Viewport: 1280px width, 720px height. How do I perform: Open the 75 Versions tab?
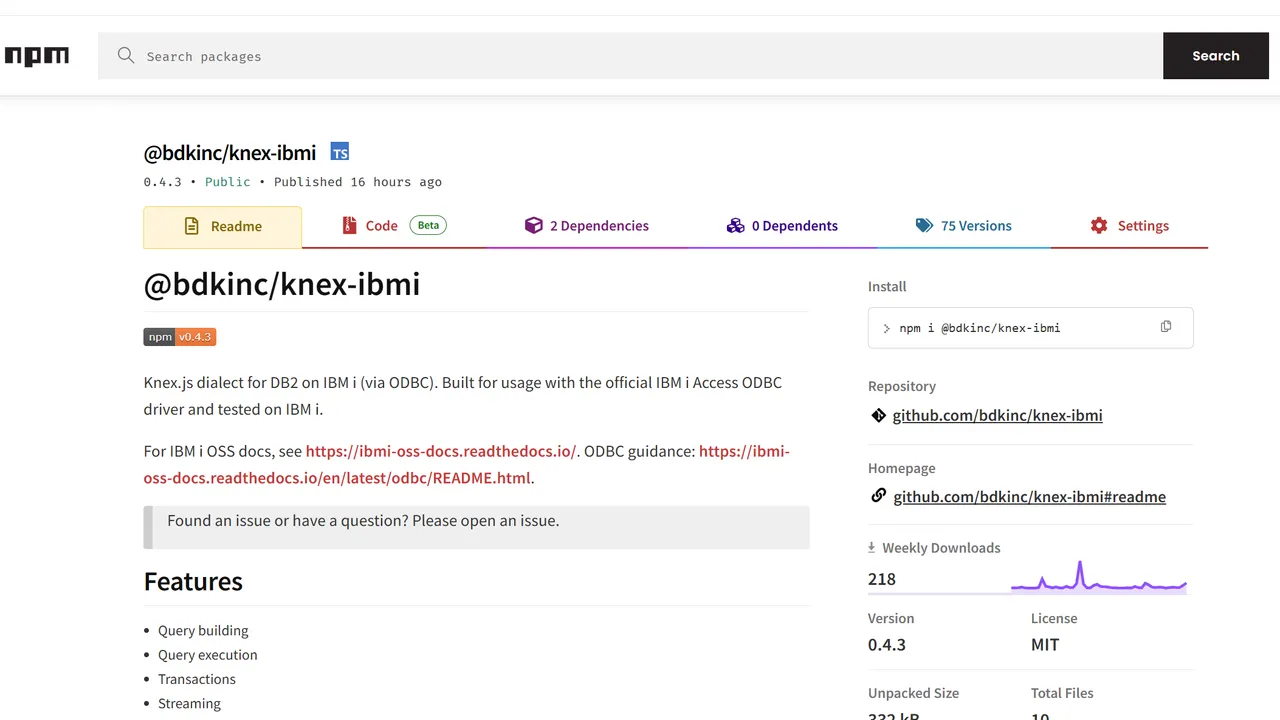pos(964,226)
